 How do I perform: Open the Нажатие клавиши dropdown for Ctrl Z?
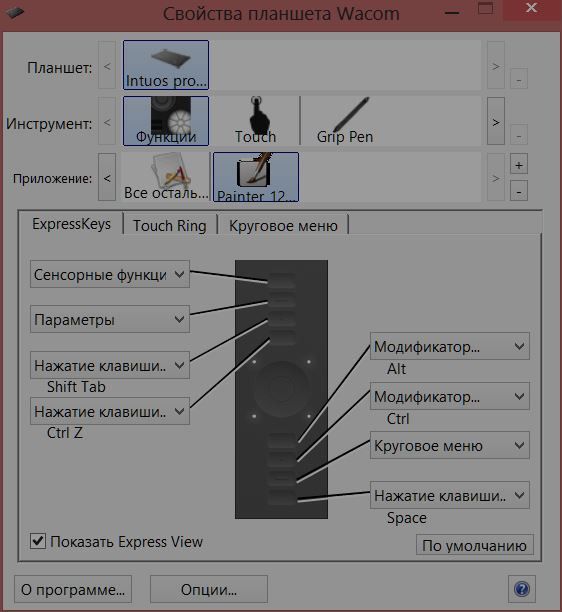(x=110, y=411)
